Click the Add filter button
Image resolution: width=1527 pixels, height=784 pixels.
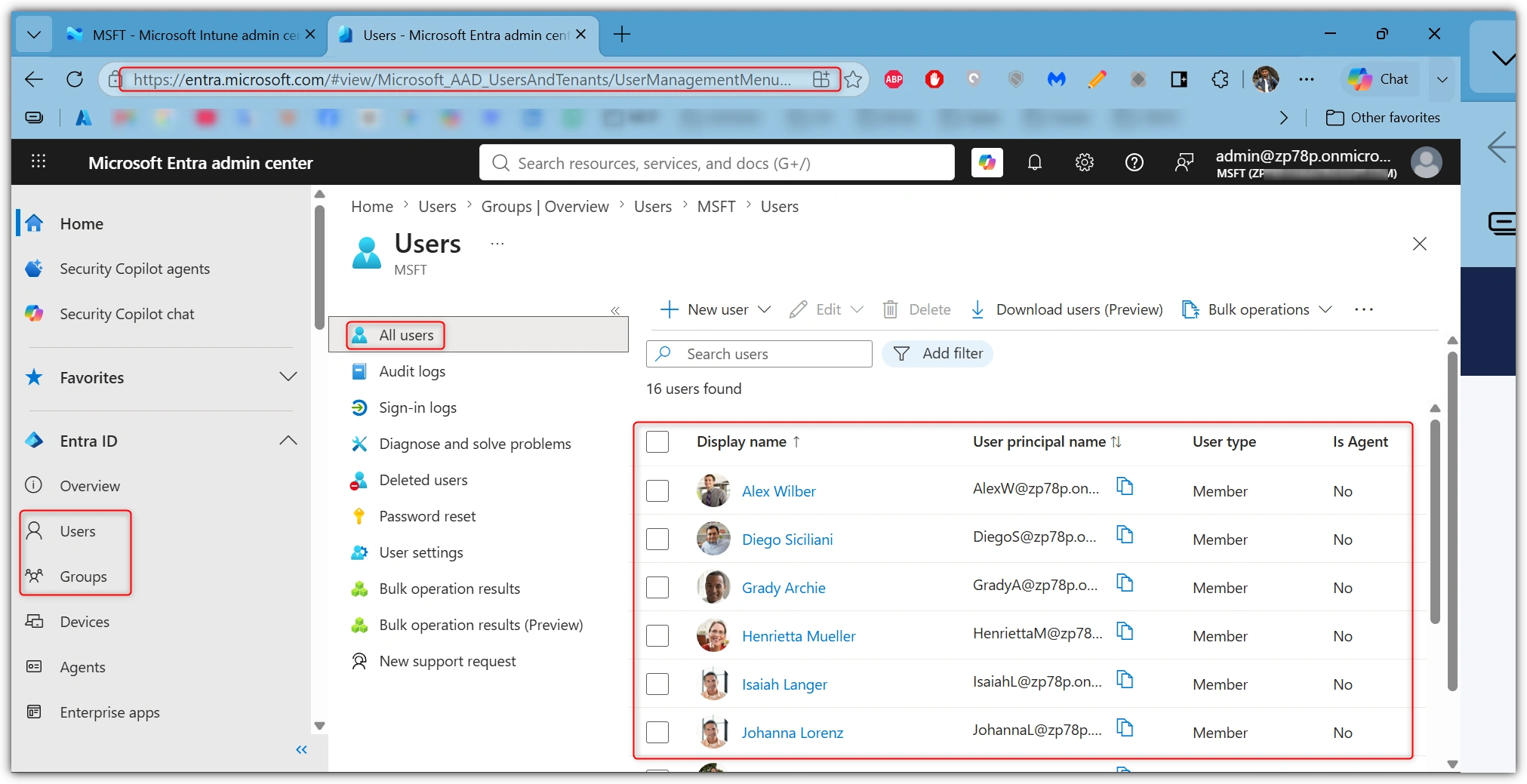pyautogui.click(x=937, y=354)
